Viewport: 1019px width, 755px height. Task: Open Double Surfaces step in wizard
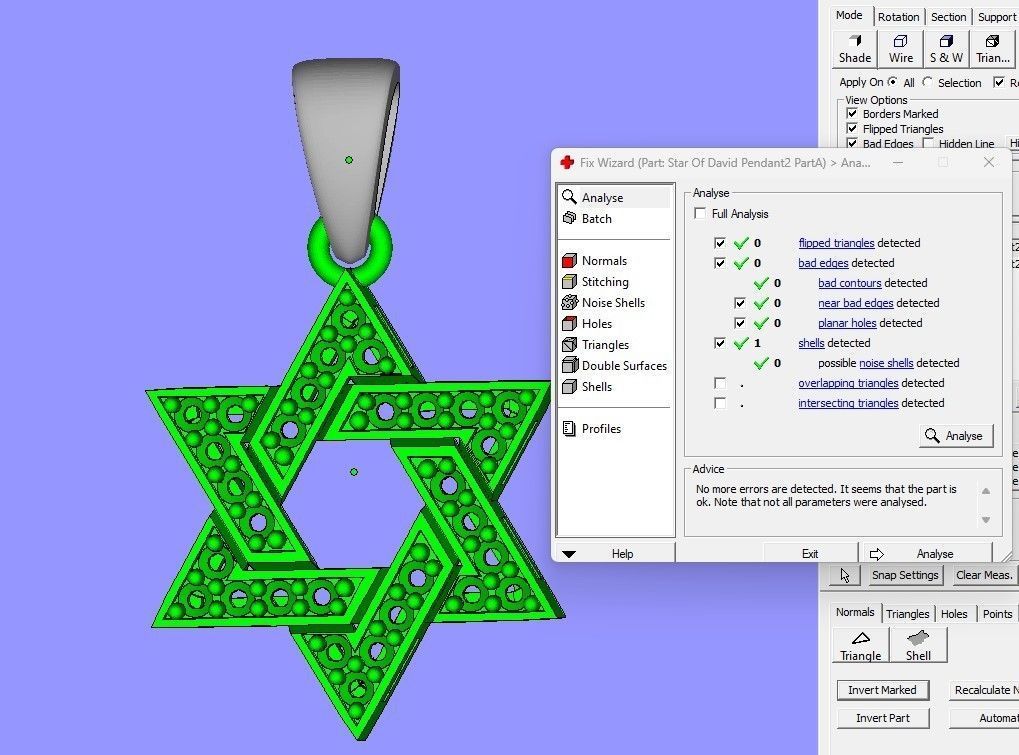[615, 365]
